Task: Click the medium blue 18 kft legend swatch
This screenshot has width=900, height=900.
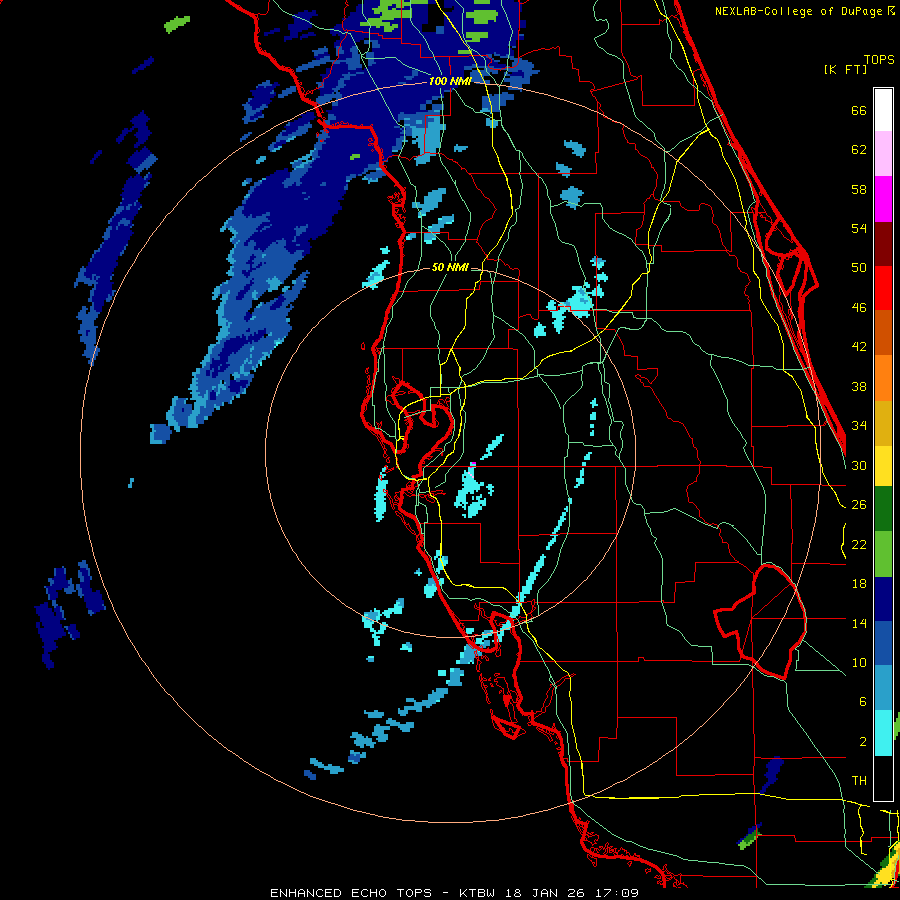Action: tap(883, 643)
